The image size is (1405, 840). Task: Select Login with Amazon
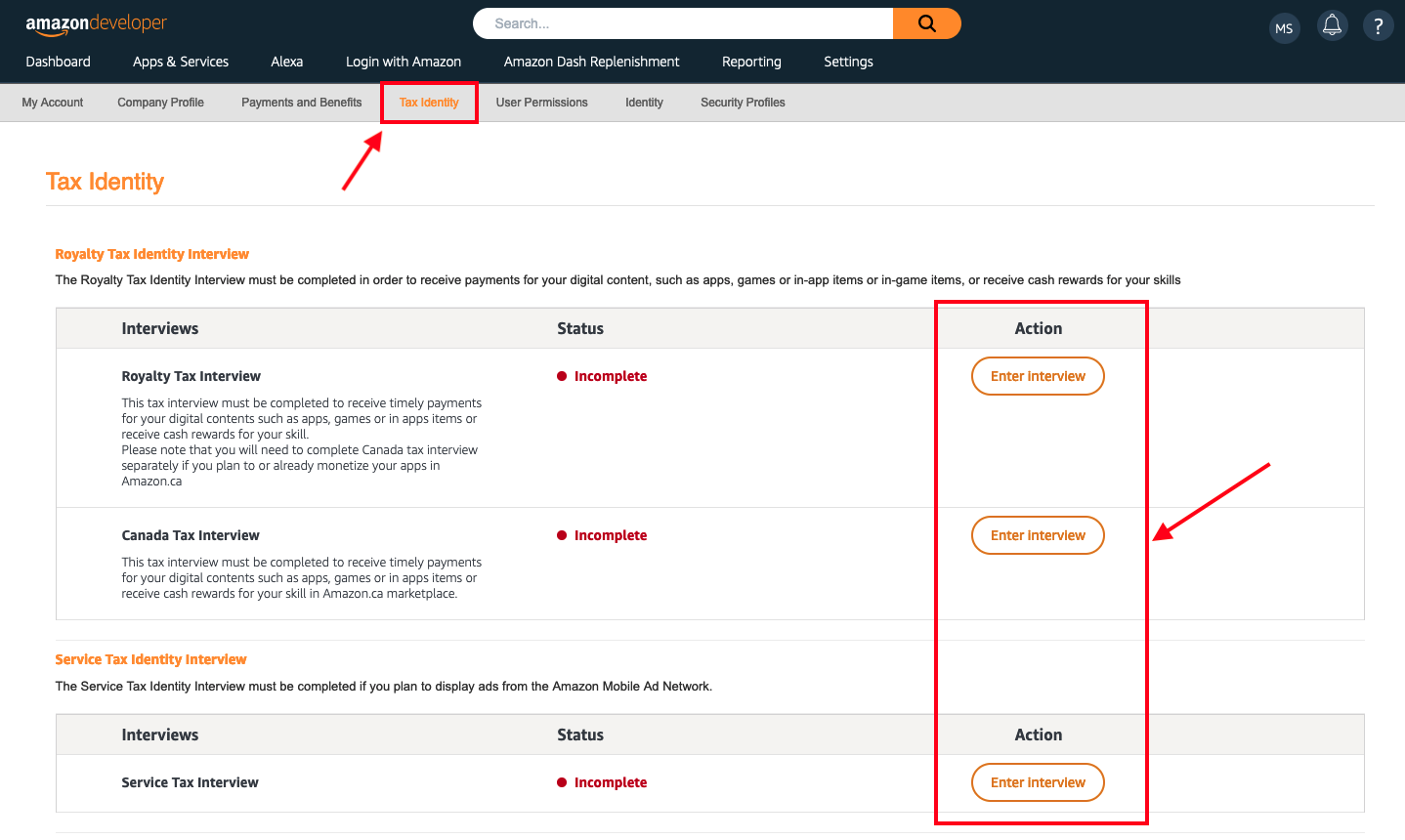(404, 62)
